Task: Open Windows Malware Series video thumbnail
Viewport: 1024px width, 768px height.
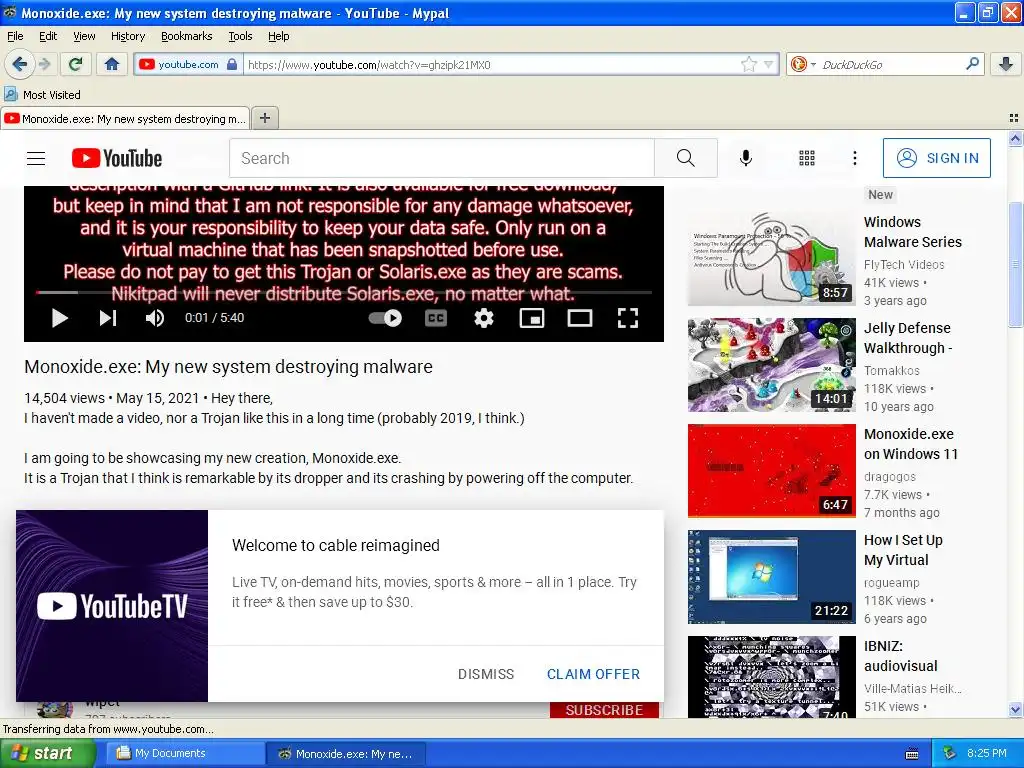Action: (x=771, y=259)
